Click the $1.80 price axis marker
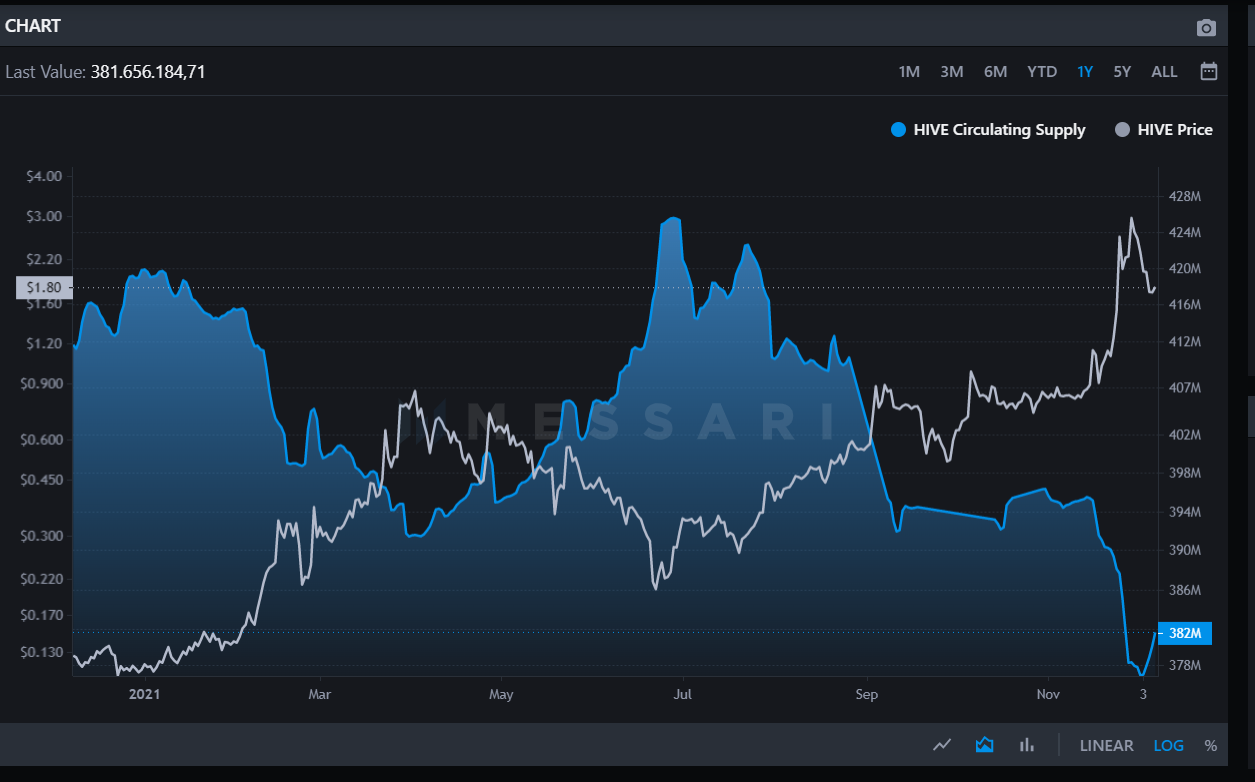Screen dimensions: 1255x782 42,288
